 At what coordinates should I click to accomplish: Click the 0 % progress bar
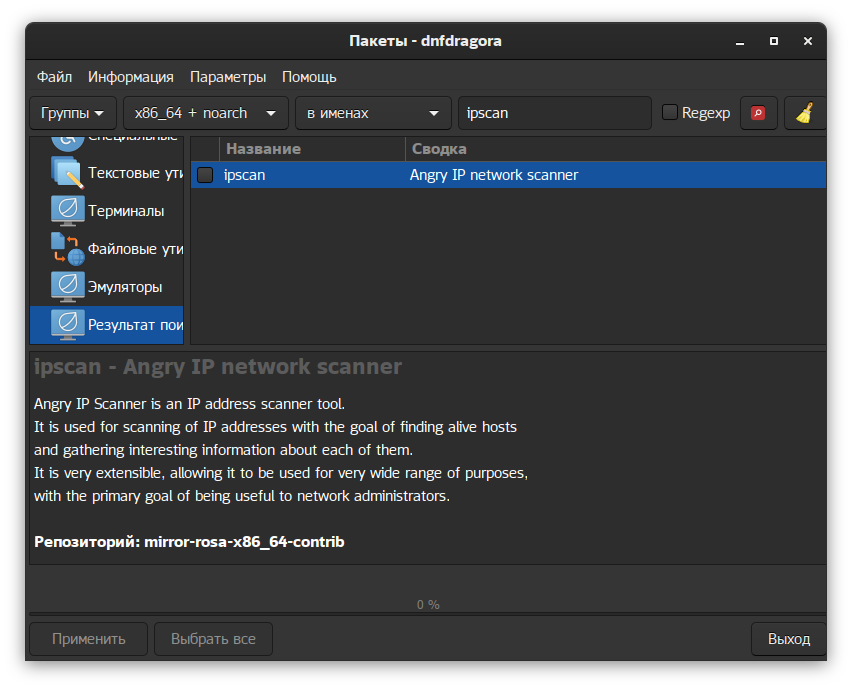(x=427, y=604)
